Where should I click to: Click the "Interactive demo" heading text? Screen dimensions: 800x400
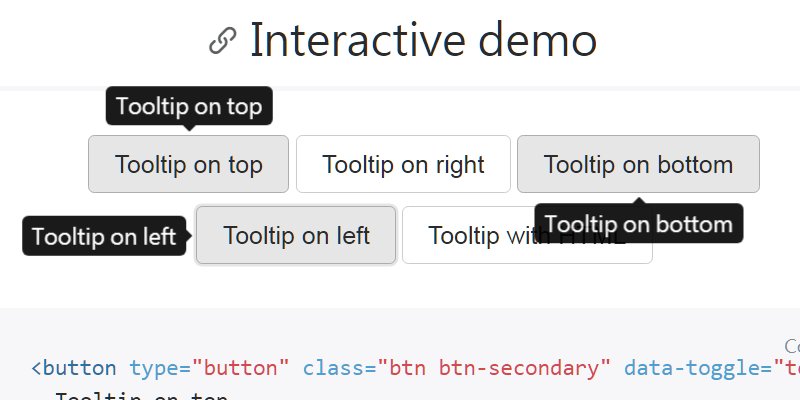[x=423, y=40]
